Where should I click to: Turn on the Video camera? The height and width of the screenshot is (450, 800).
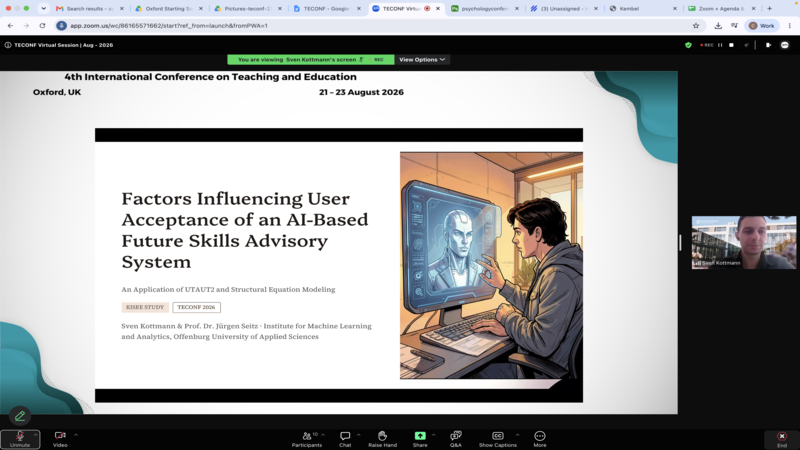[60, 439]
